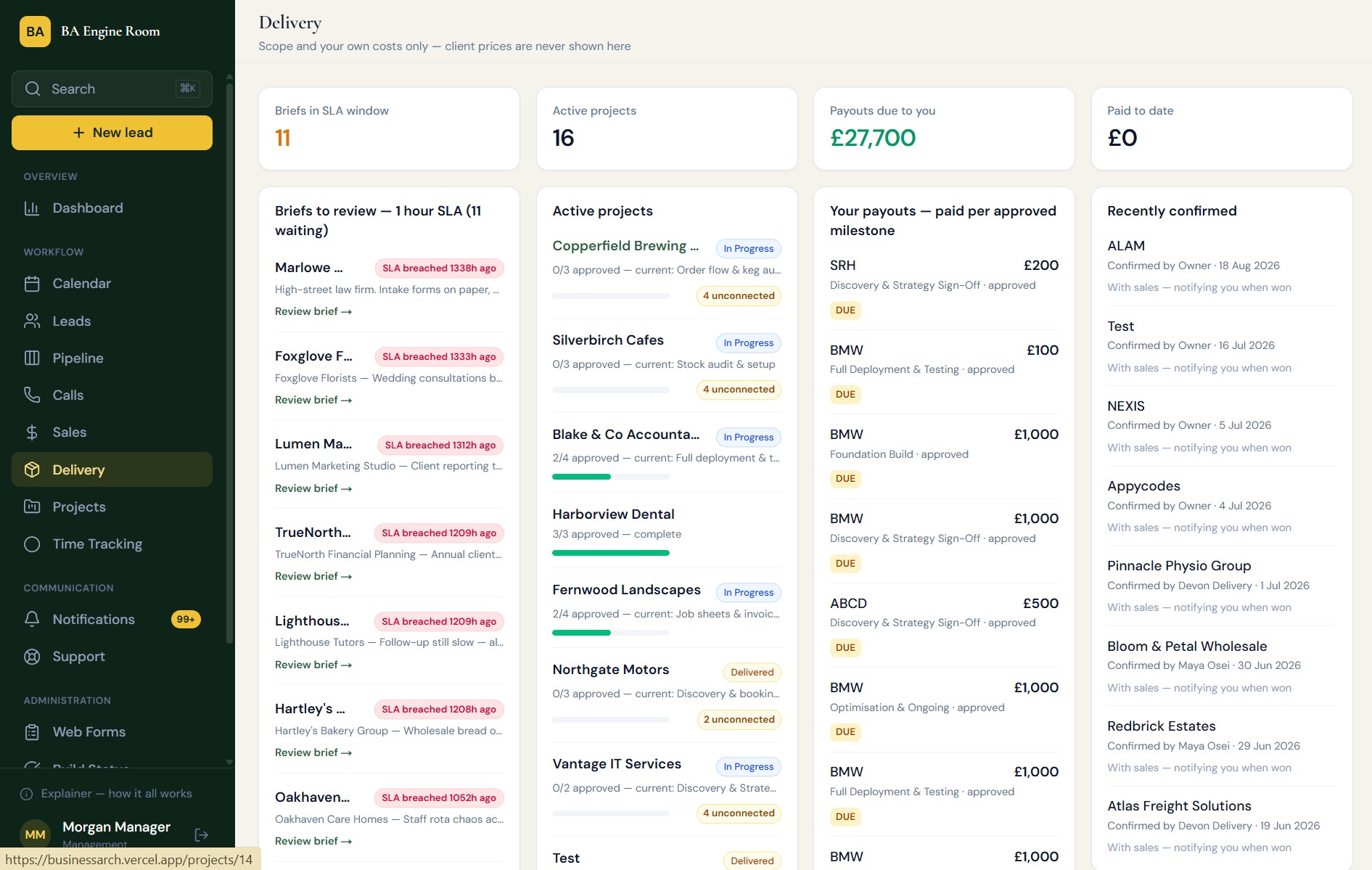Click Appycodes in Recently confirmed
The image size is (1372, 870).
[x=1143, y=486]
